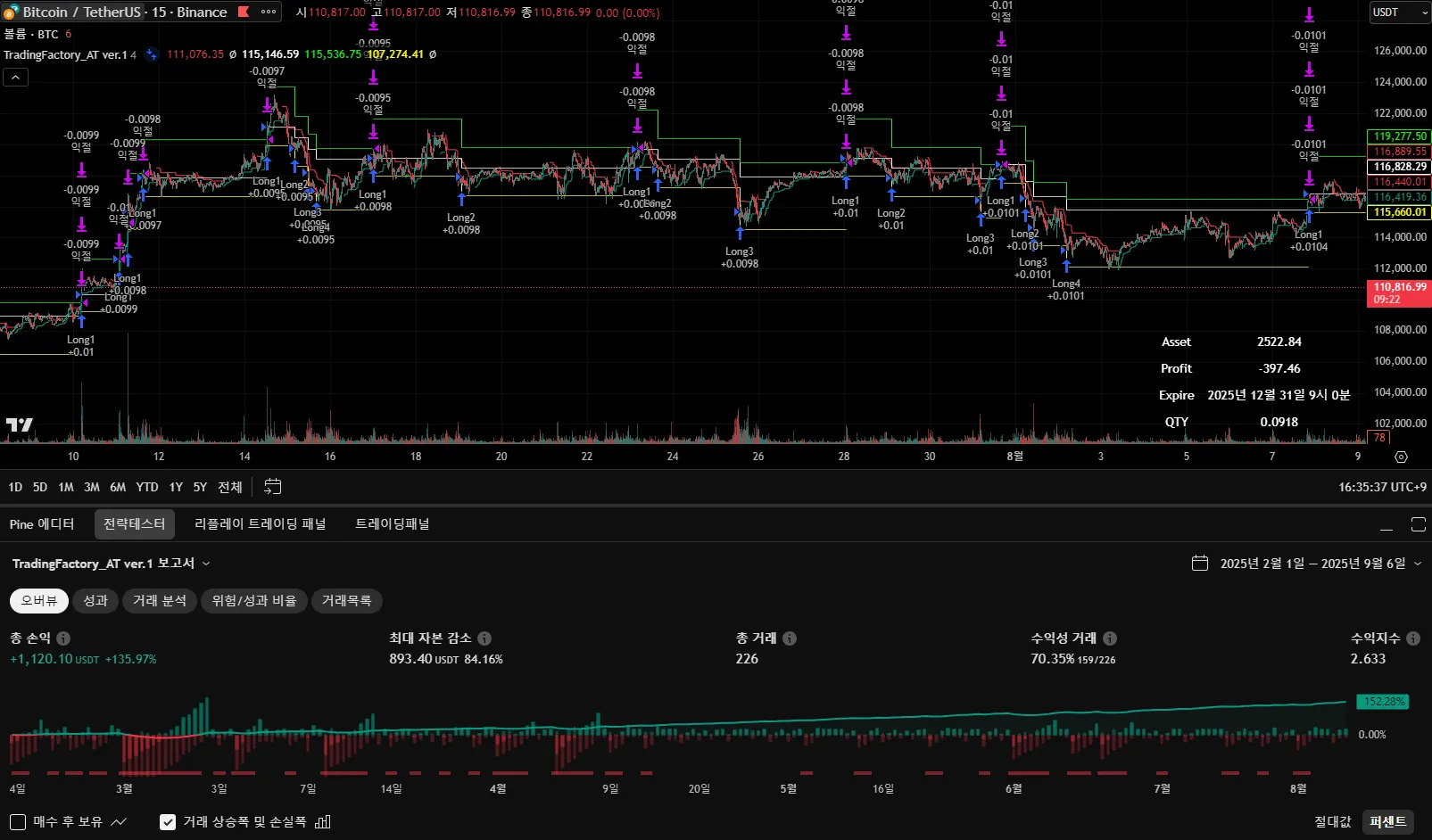Switch equity chart to 절대값 mode
1432x840 pixels.
tap(1332, 821)
